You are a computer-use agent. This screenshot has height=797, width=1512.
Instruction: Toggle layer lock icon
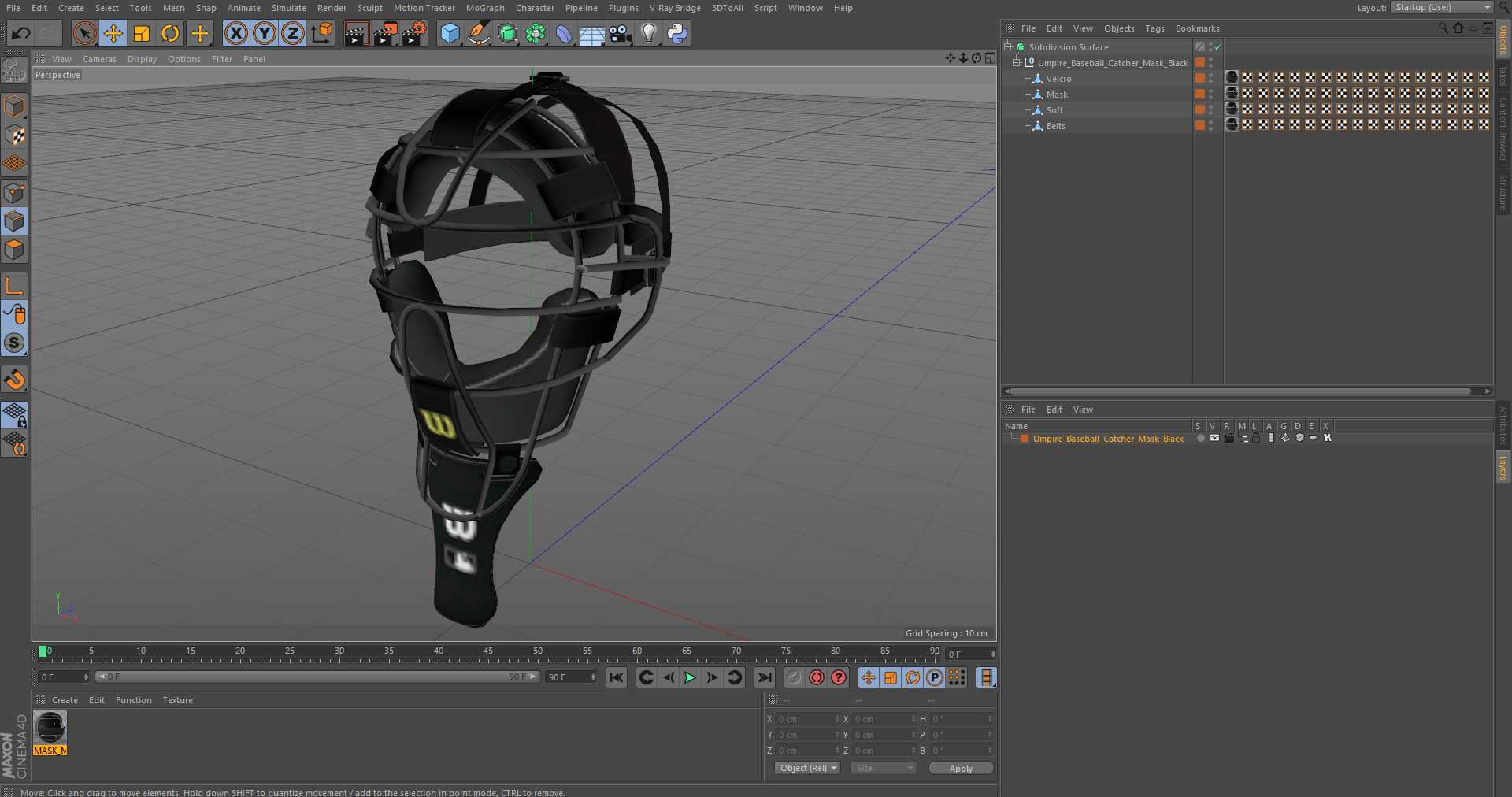[x=1257, y=438]
